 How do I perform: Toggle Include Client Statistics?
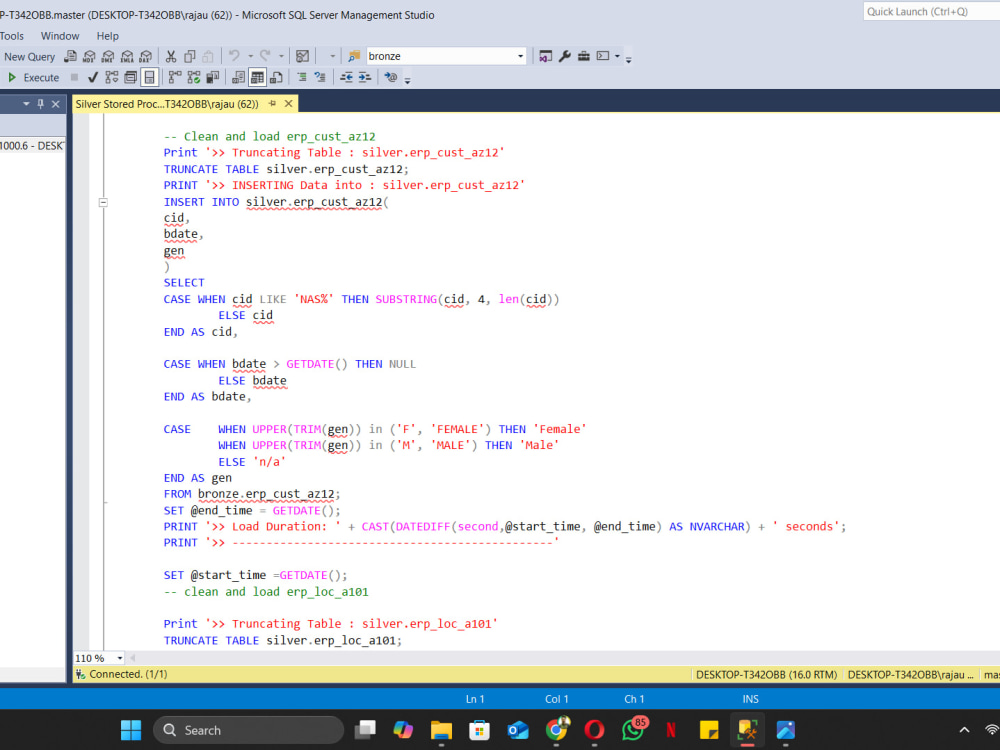(213, 77)
